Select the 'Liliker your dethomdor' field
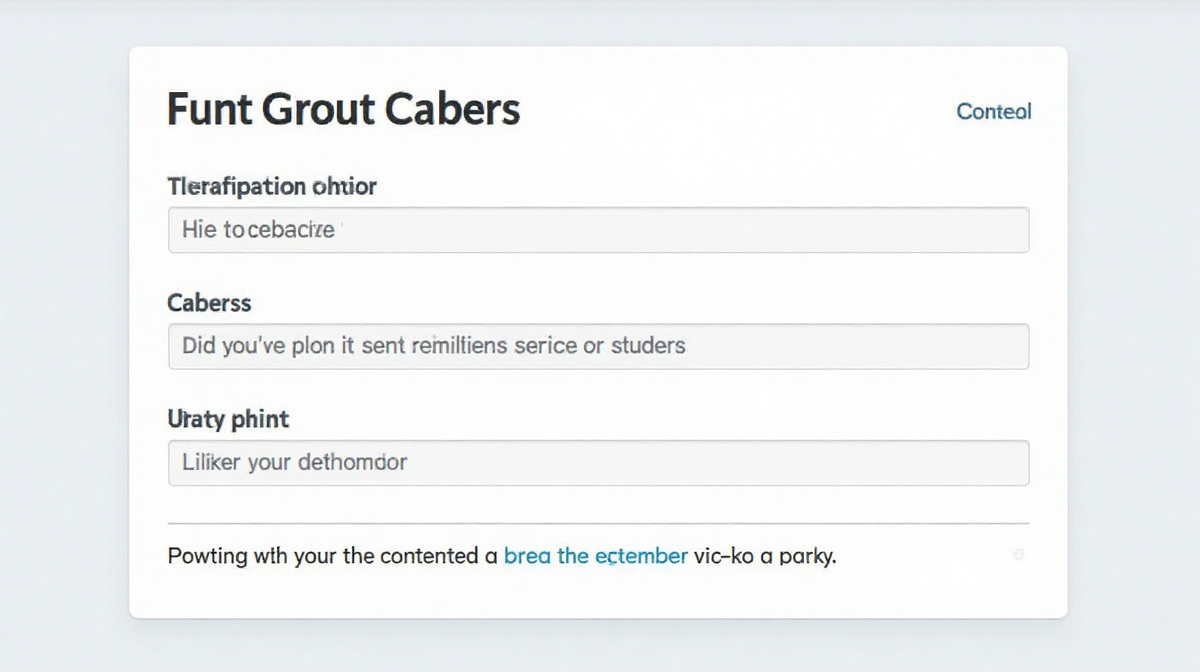Image resolution: width=1200 pixels, height=672 pixels. click(598, 463)
